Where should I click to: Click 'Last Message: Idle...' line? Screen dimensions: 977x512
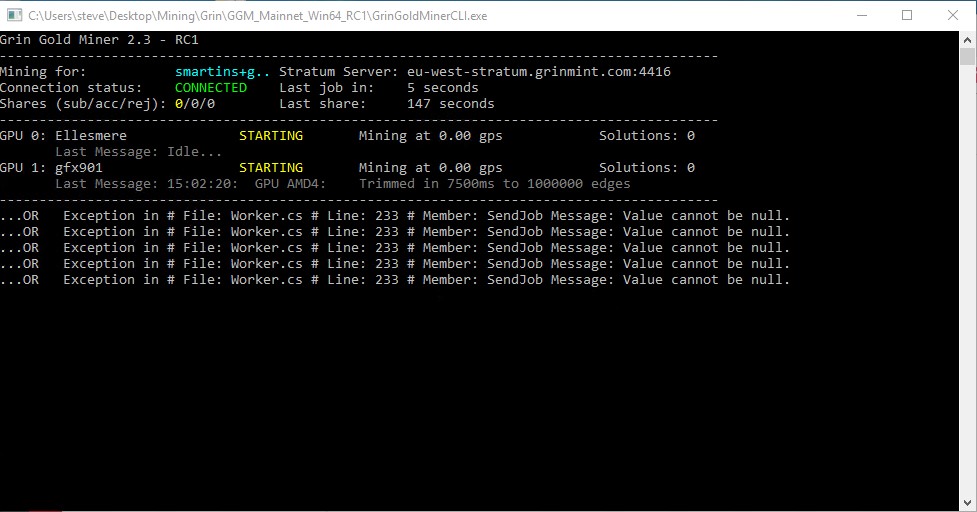pyautogui.click(x=138, y=152)
